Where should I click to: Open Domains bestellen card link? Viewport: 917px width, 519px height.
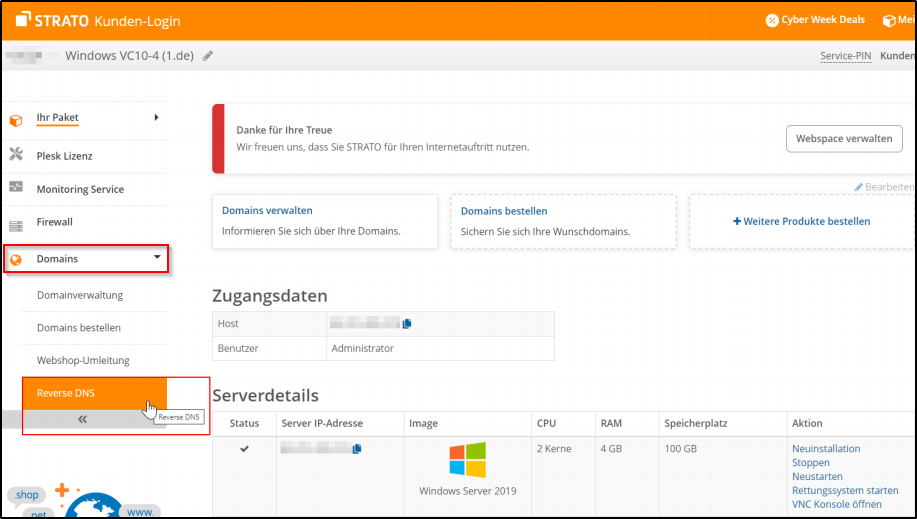[504, 211]
